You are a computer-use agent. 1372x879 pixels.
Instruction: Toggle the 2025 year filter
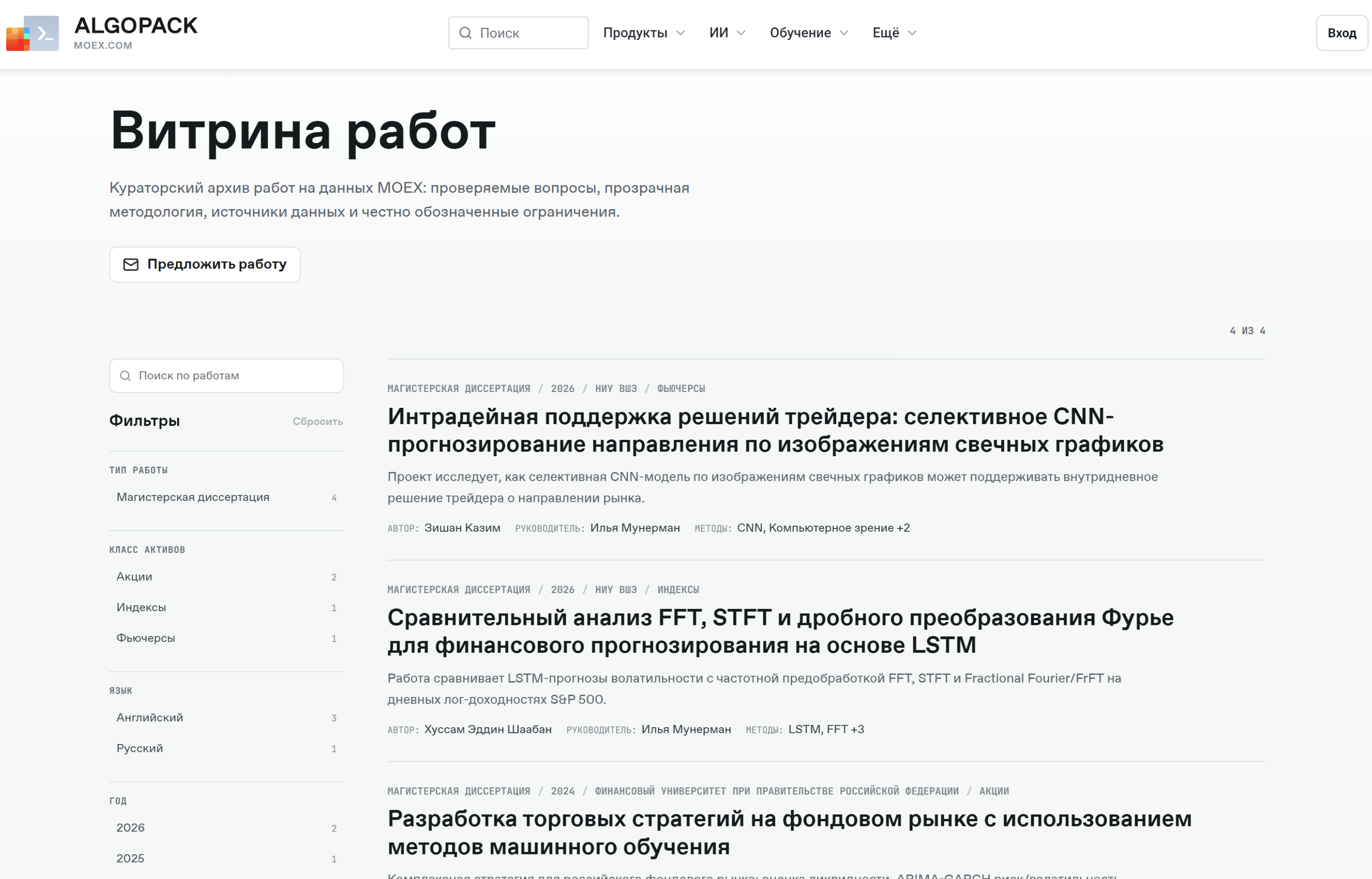pos(227,859)
